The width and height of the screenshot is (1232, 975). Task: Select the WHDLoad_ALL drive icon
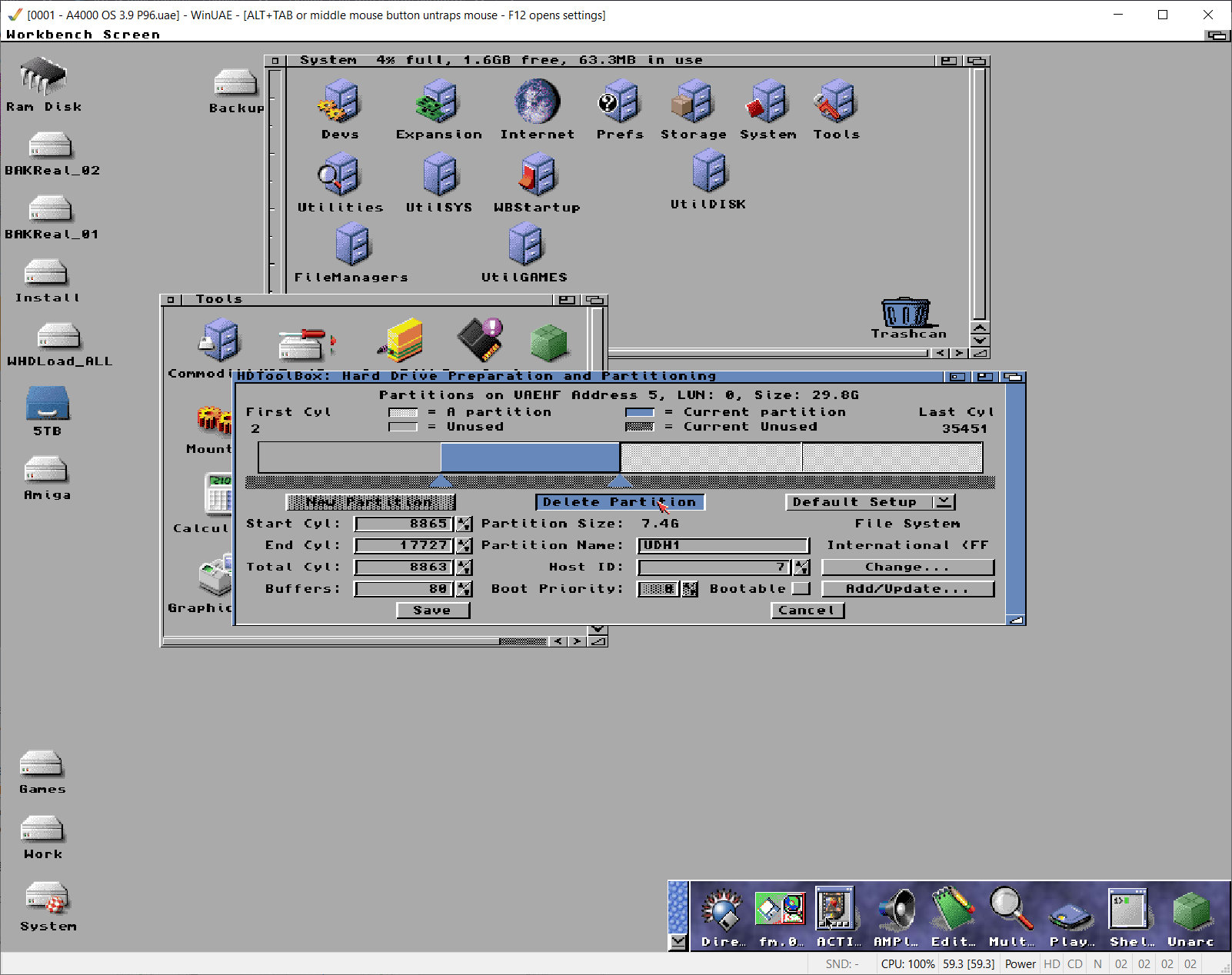[x=59, y=336]
